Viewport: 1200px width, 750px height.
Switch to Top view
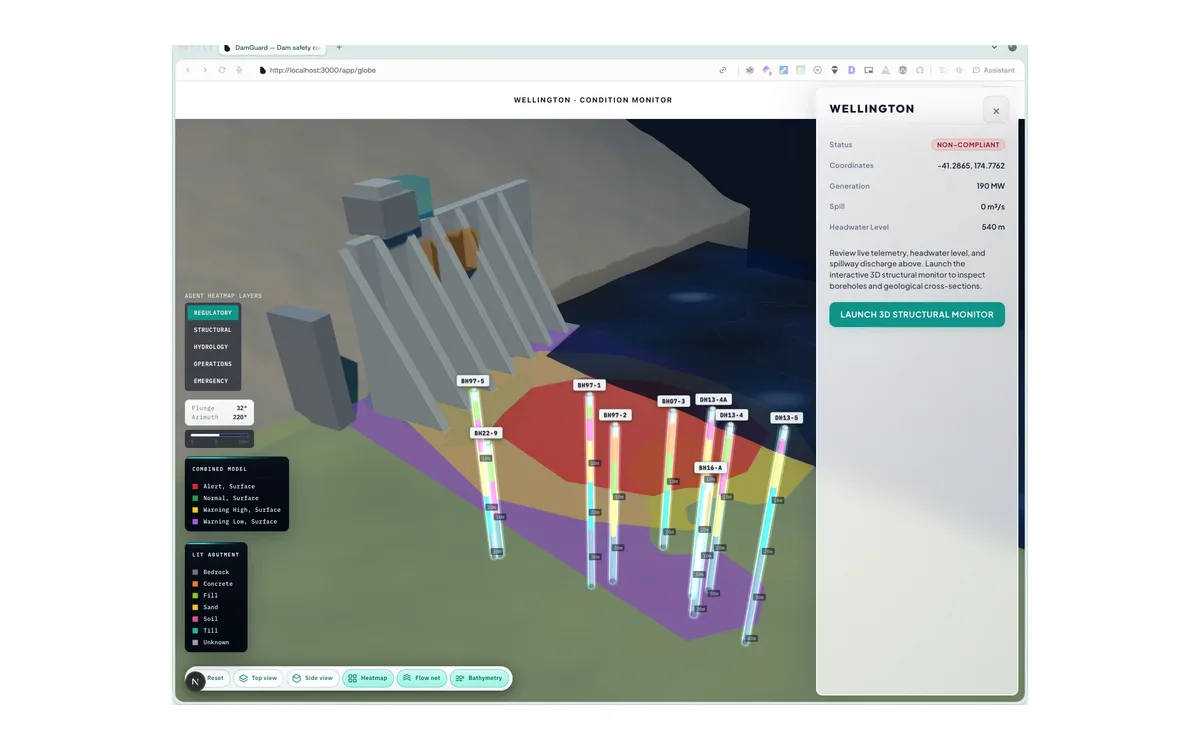(258, 678)
